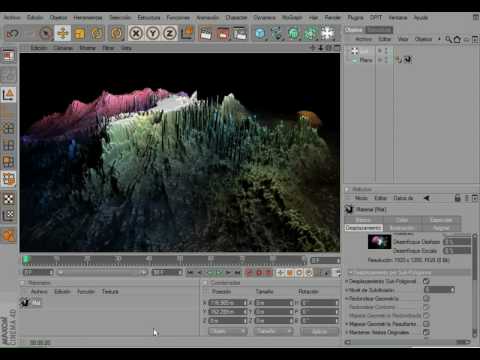Open the Herramientas menu
The width and height of the screenshot is (480, 360).
click(x=88, y=18)
